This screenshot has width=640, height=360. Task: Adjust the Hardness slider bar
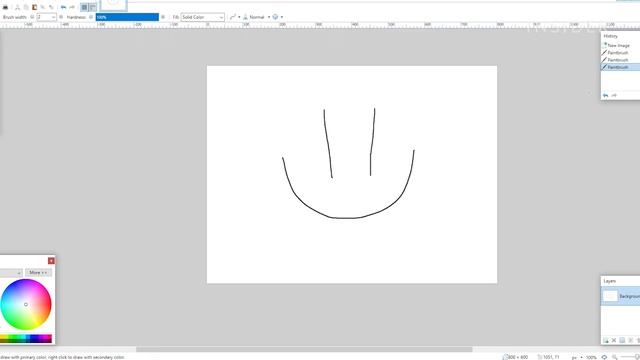pos(127,17)
